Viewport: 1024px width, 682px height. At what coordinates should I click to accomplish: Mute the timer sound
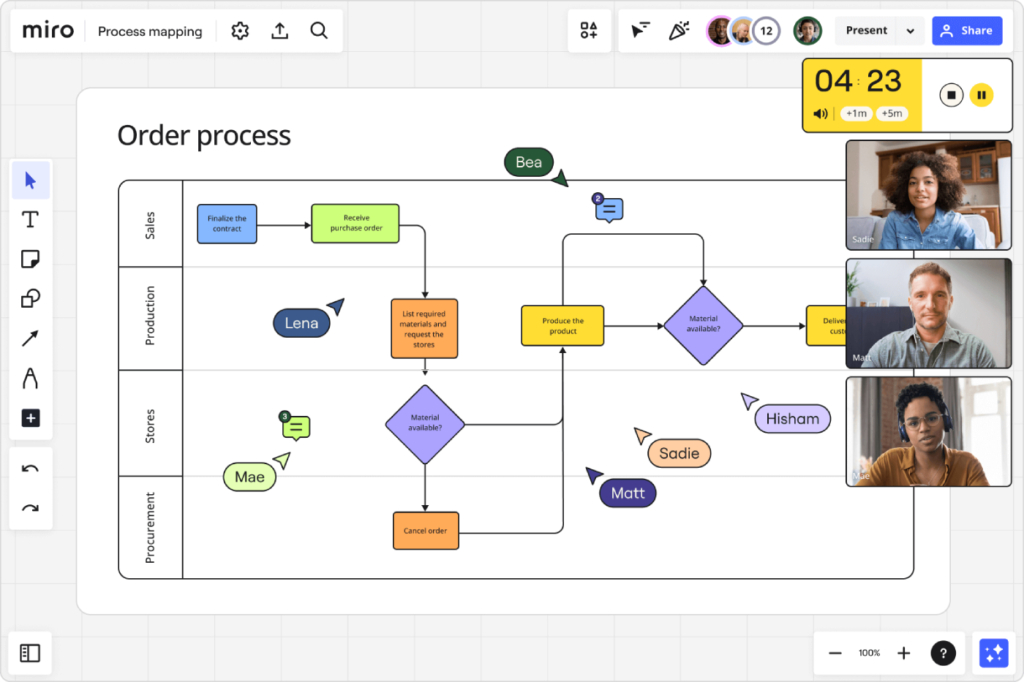[x=820, y=113]
